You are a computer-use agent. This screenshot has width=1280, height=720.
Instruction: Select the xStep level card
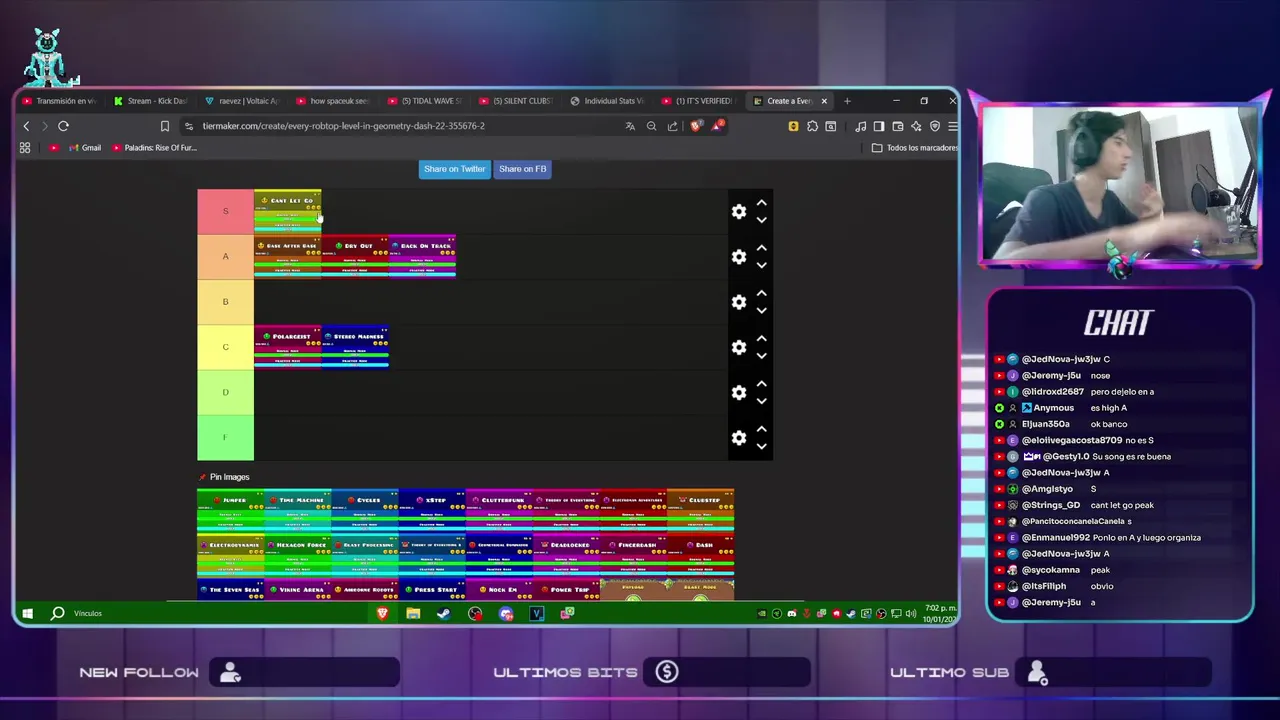tap(432, 510)
